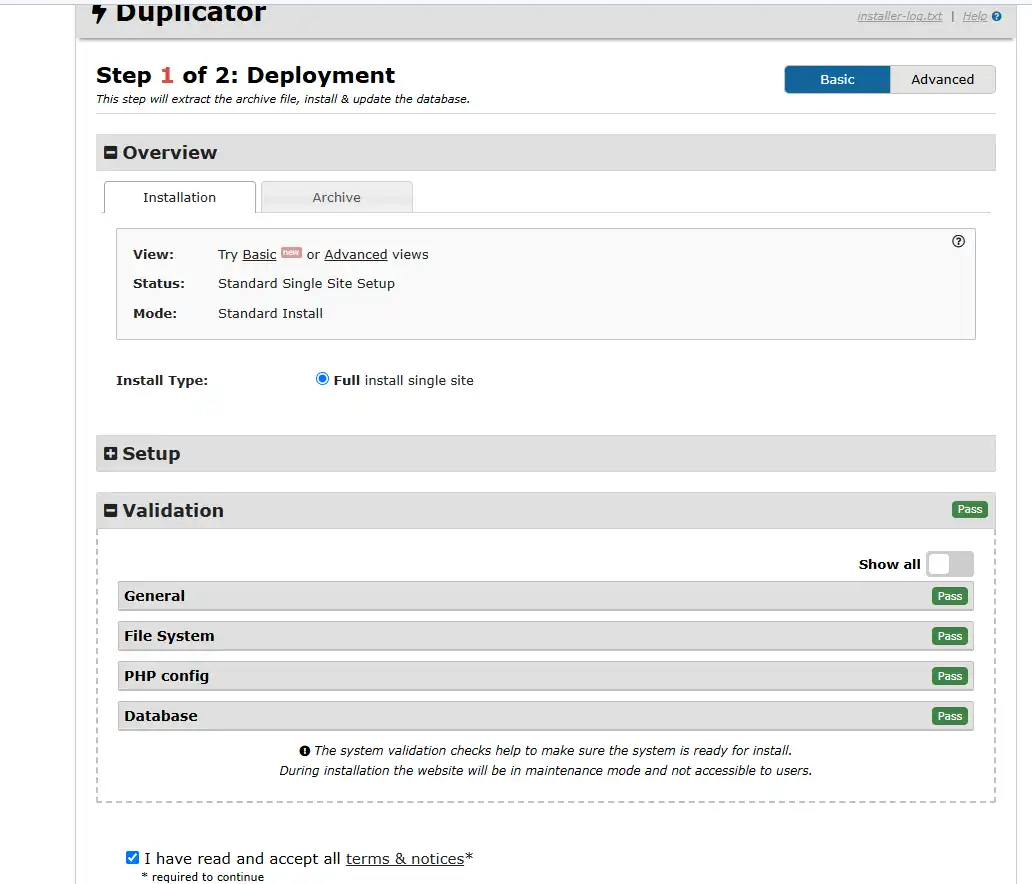Click the 'Show all' label text
Image resolution: width=1032 pixels, height=884 pixels.
[889, 564]
